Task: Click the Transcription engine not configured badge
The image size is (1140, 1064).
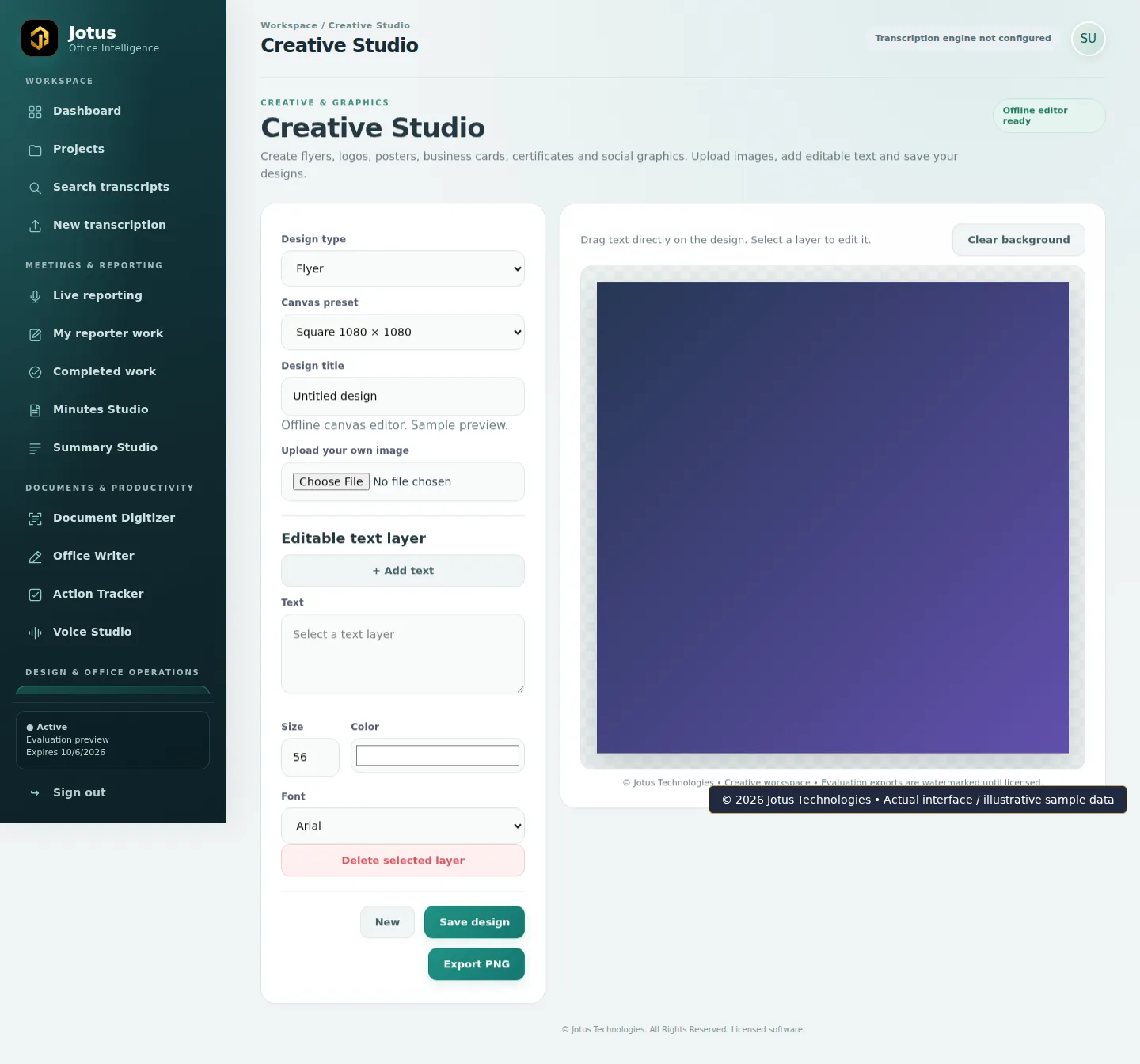Action: [963, 38]
